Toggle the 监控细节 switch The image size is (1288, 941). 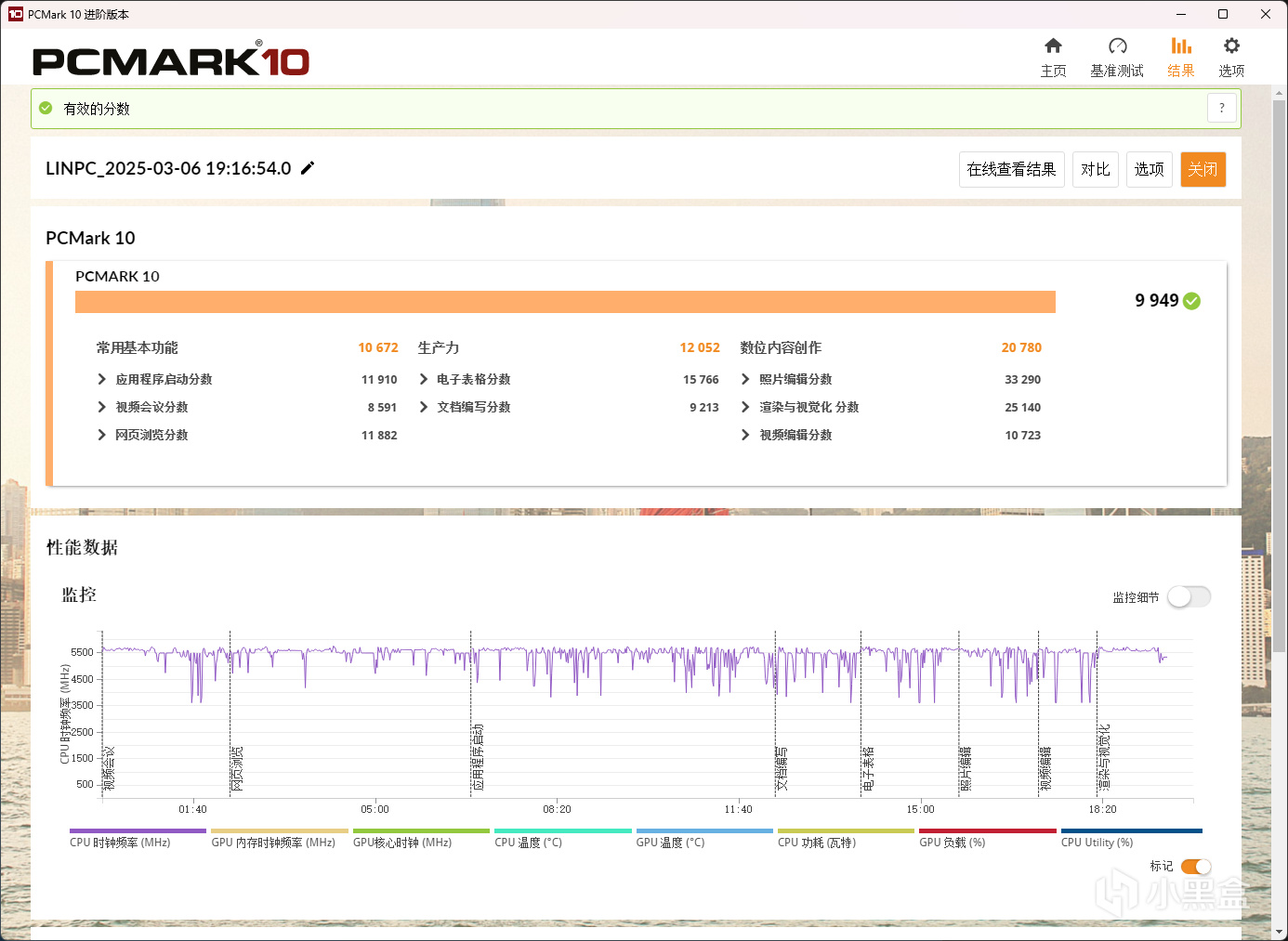click(1189, 596)
